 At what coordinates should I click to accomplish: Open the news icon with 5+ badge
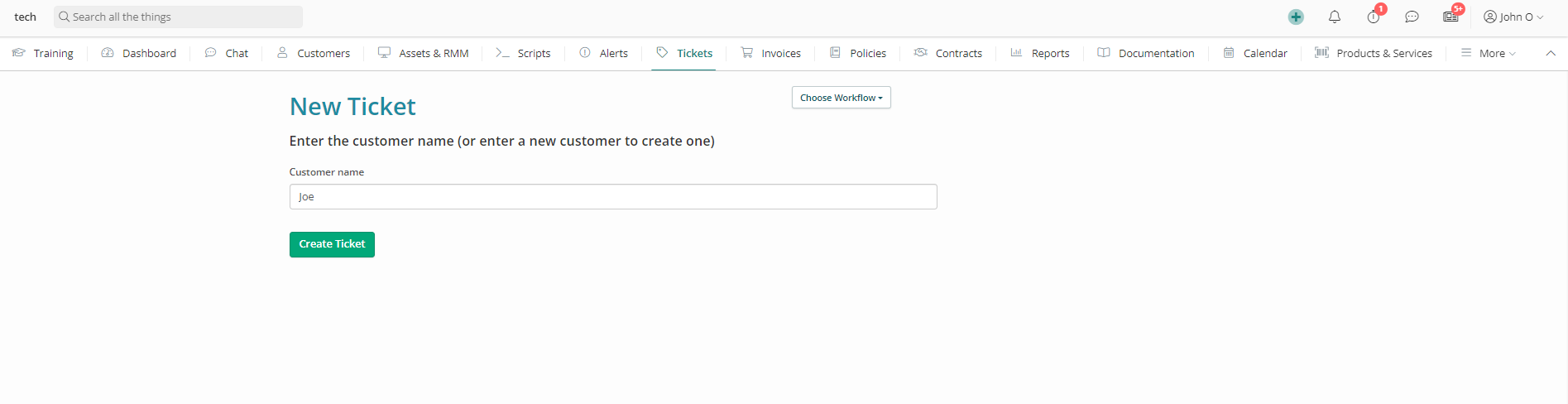[1451, 17]
